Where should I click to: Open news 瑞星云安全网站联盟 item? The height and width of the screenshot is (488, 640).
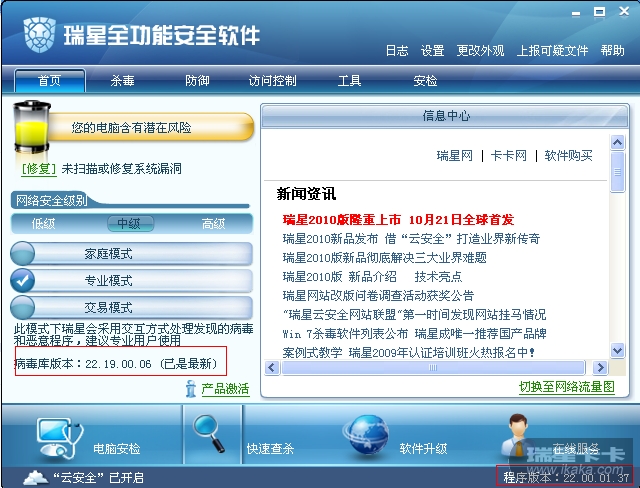[x=414, y=315]
